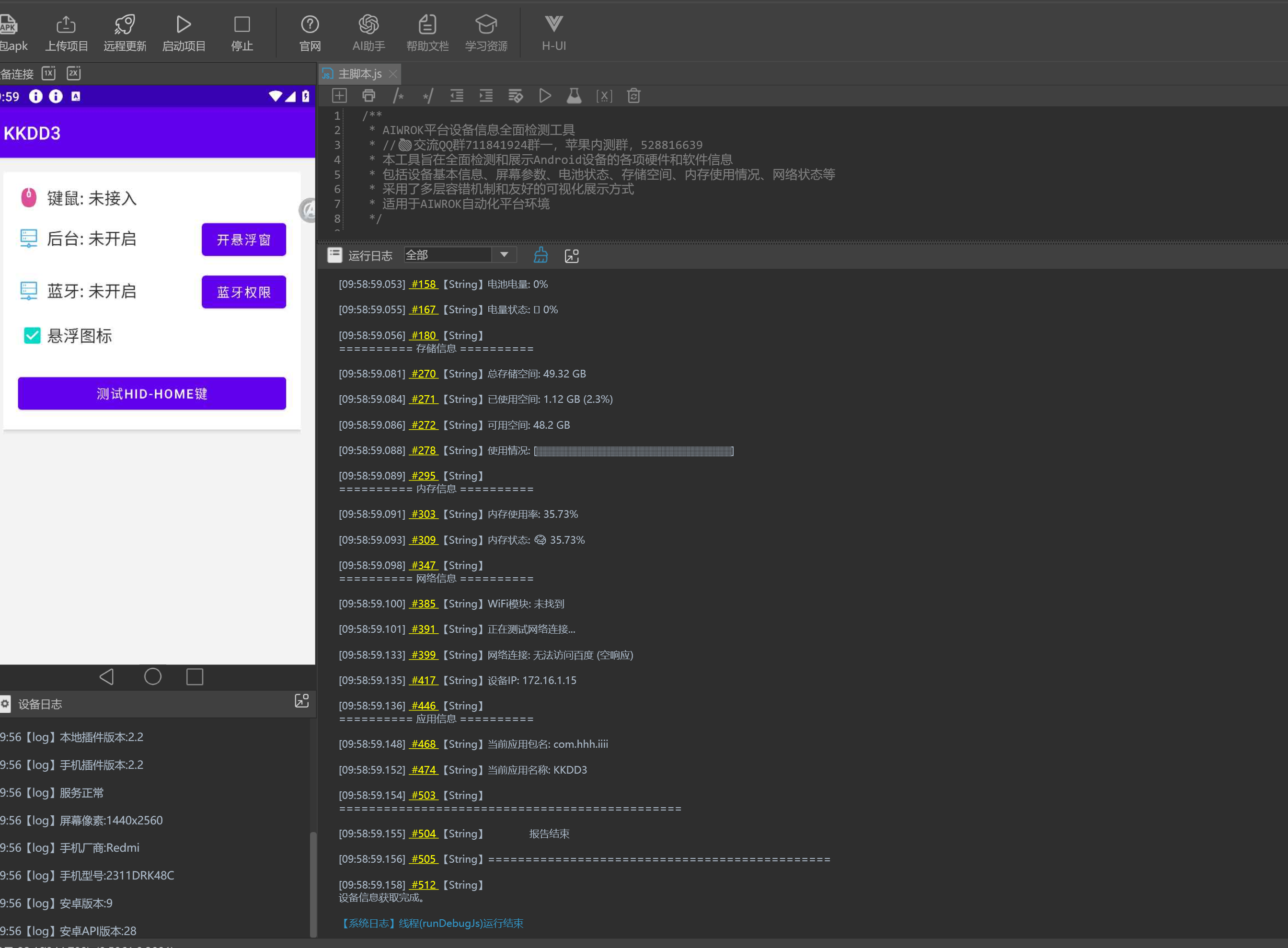Click the print icon in editor toolbar
This screenshot has height=948, width=1288.
click(x=368, y=96)
